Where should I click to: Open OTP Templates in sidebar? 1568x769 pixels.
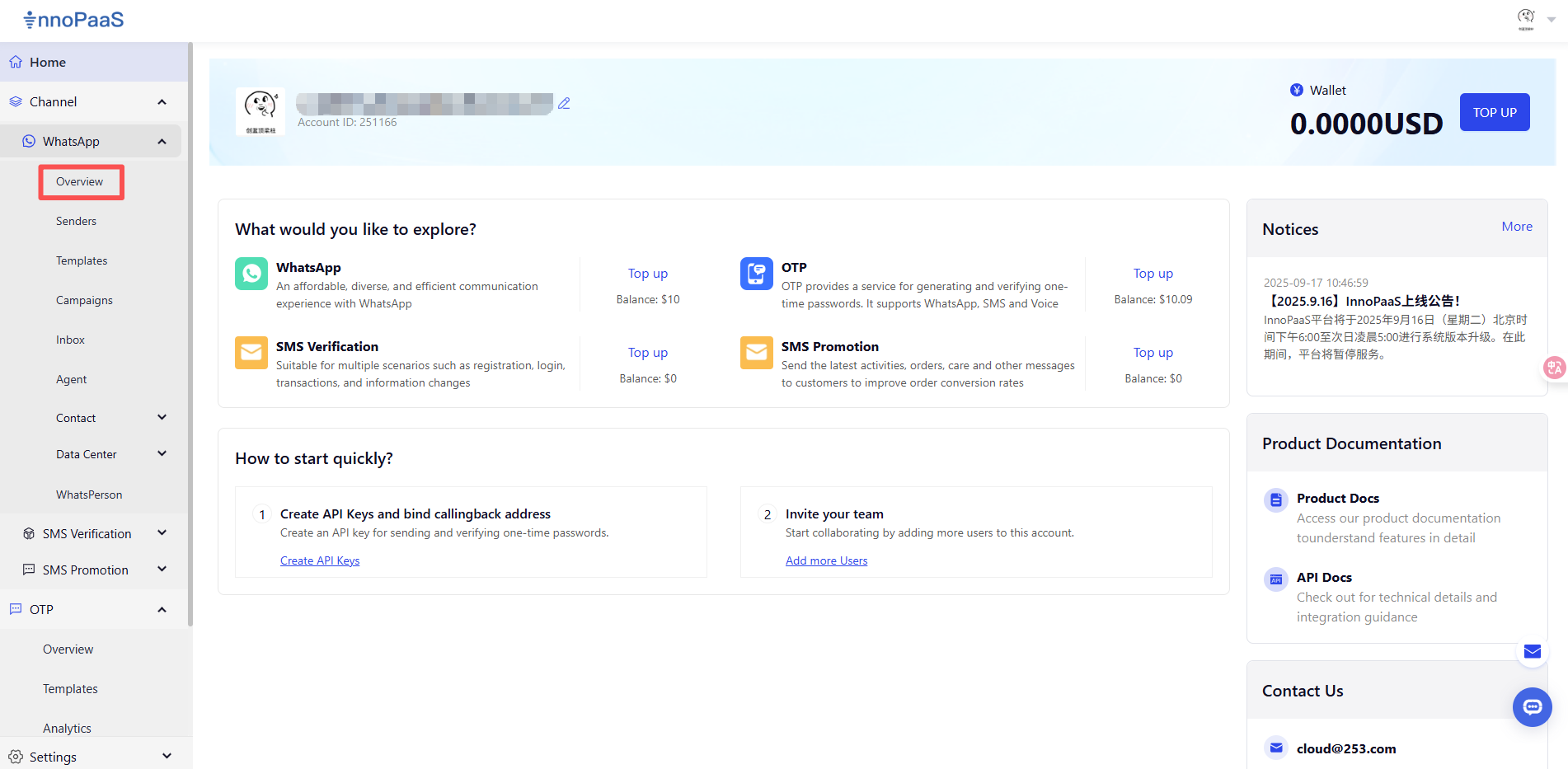coord(70,689)
